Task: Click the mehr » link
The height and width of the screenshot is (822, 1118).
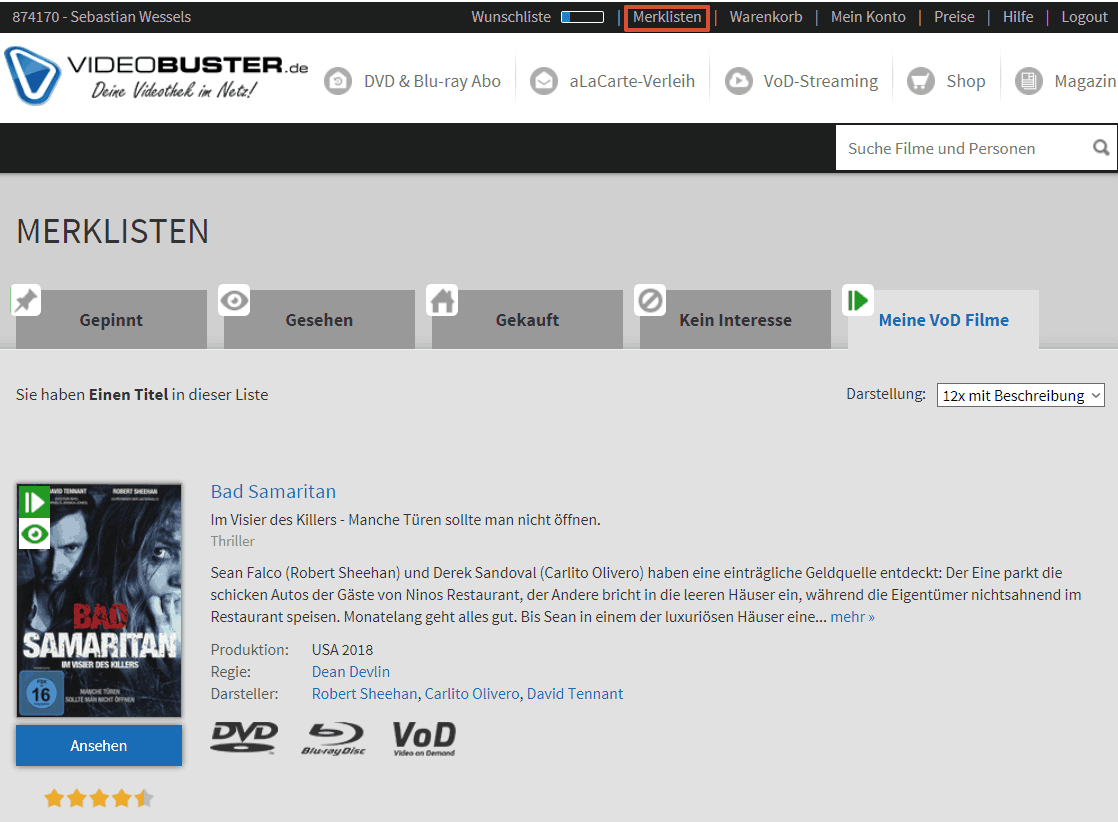Action: point(852,617)
